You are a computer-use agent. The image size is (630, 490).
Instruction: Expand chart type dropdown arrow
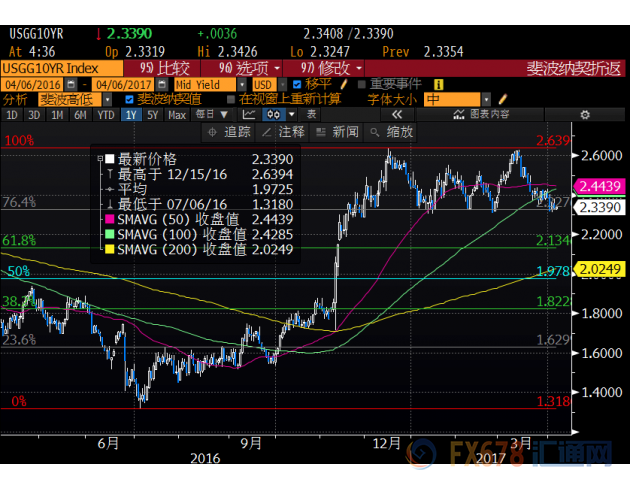(292, 115)
